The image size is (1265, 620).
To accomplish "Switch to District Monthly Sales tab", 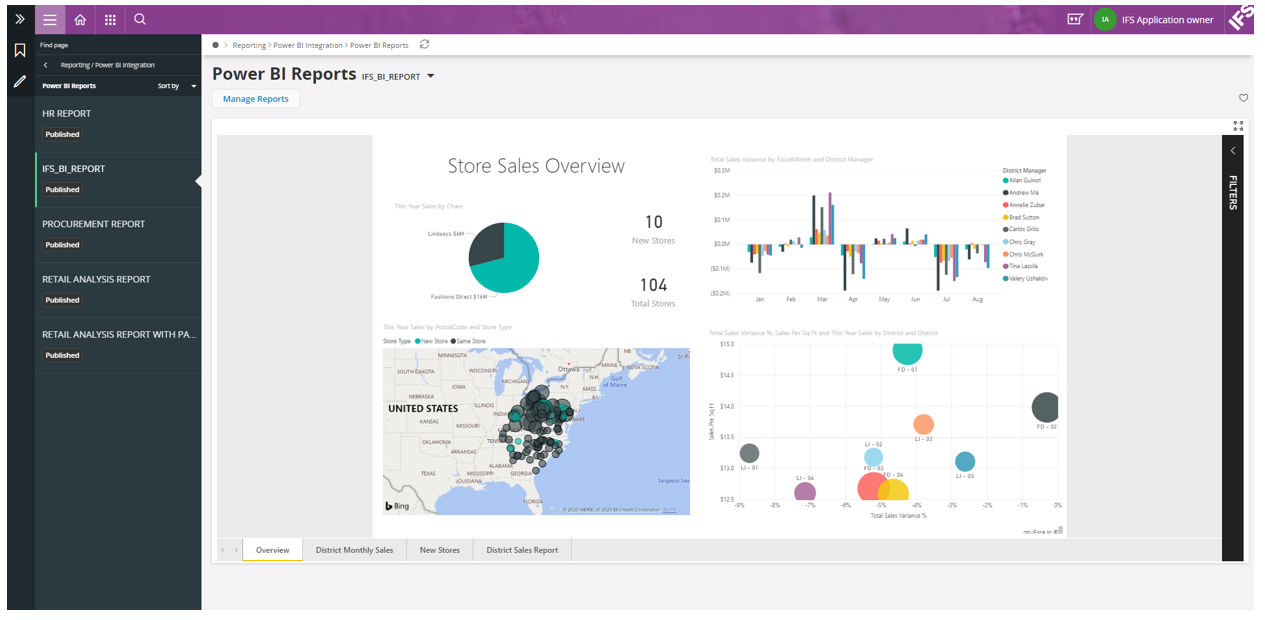I will pyautogui.click(x=354, y=550).
